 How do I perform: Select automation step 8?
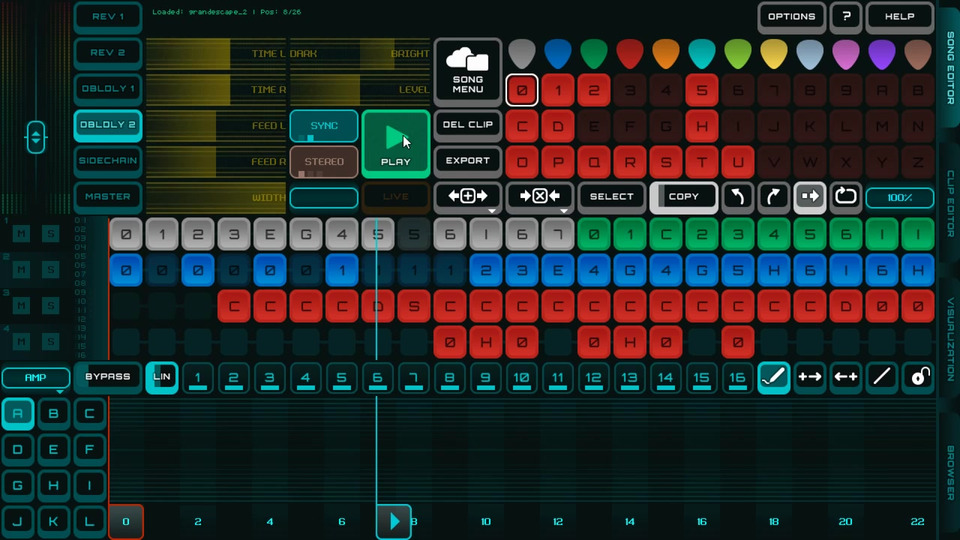[449, 377]
